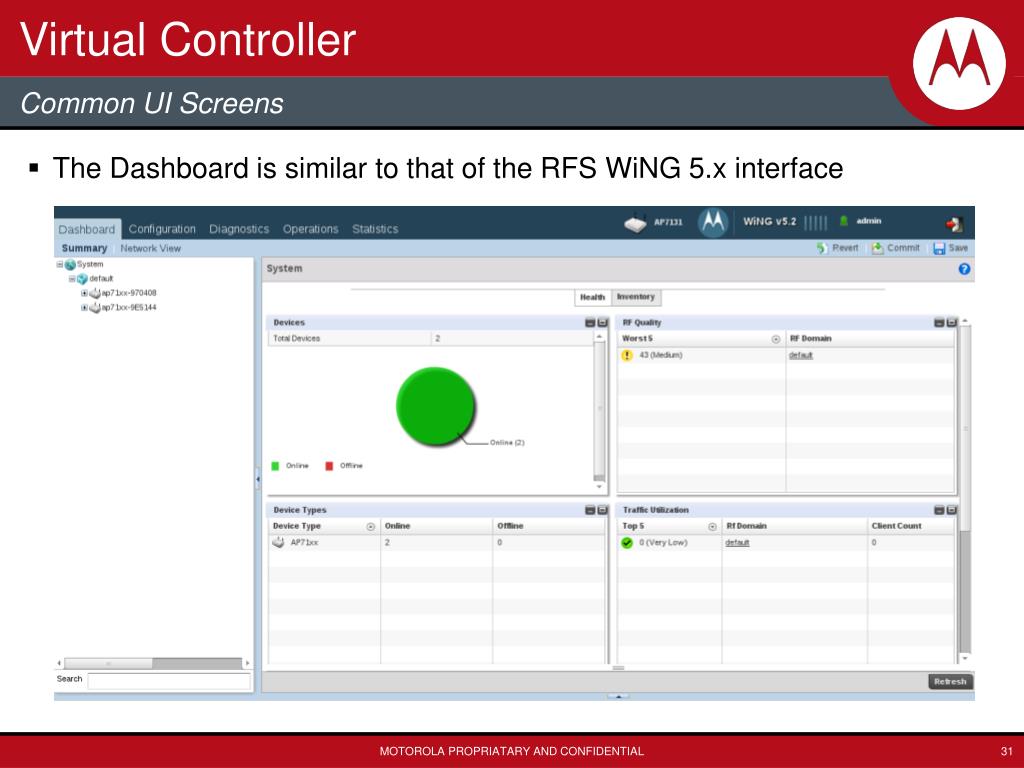Open the Device Type column sort dropdown
This screenshot has height=768, width=1024.
(x=370, y=526)
